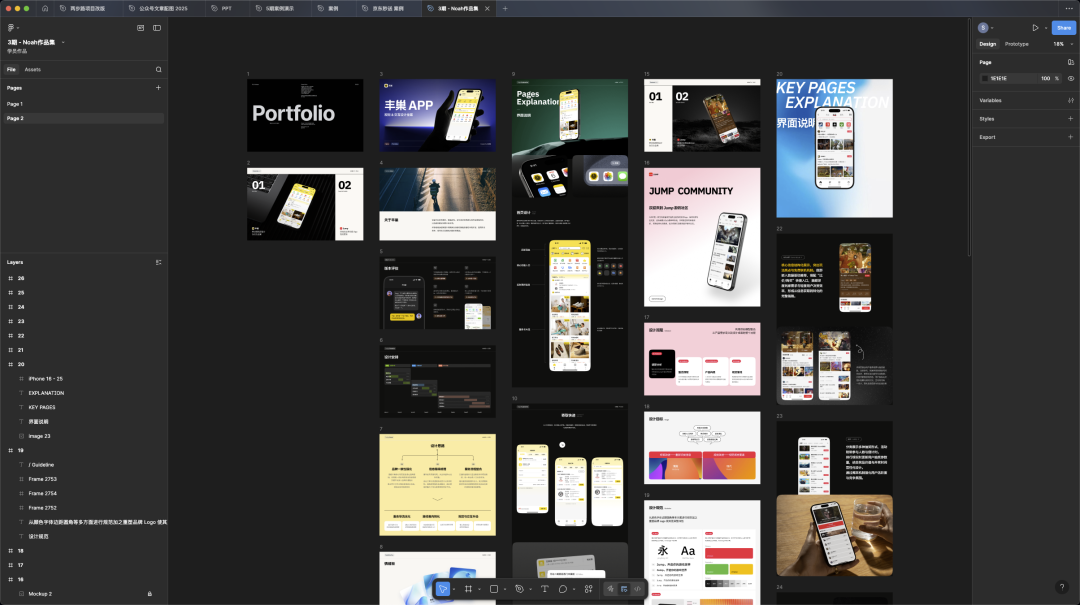Select the Text tool
The height and width of the screenshot is (605, 1080).
[x=544, y=589]
